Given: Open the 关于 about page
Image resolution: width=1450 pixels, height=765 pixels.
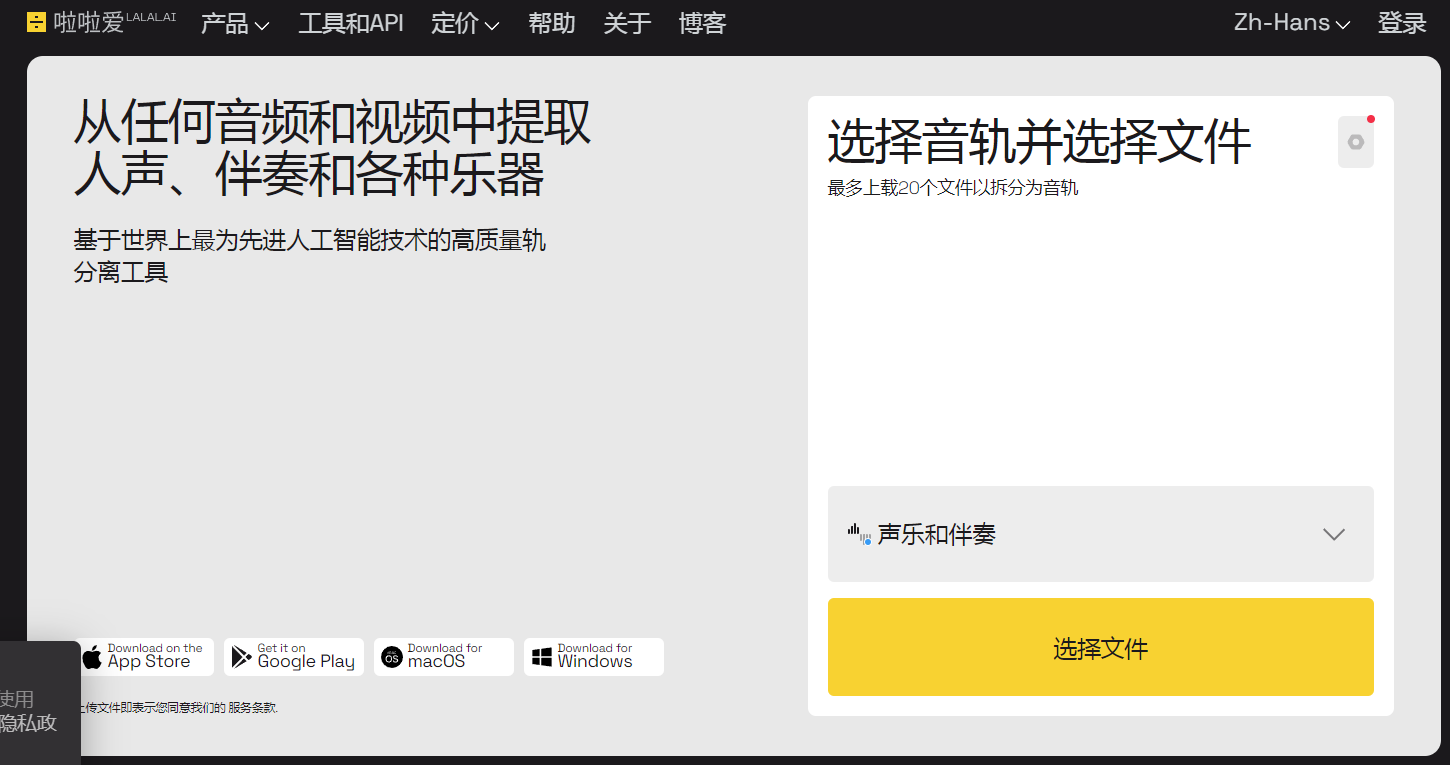Looking at the screenshot, I should coord(627,23).
